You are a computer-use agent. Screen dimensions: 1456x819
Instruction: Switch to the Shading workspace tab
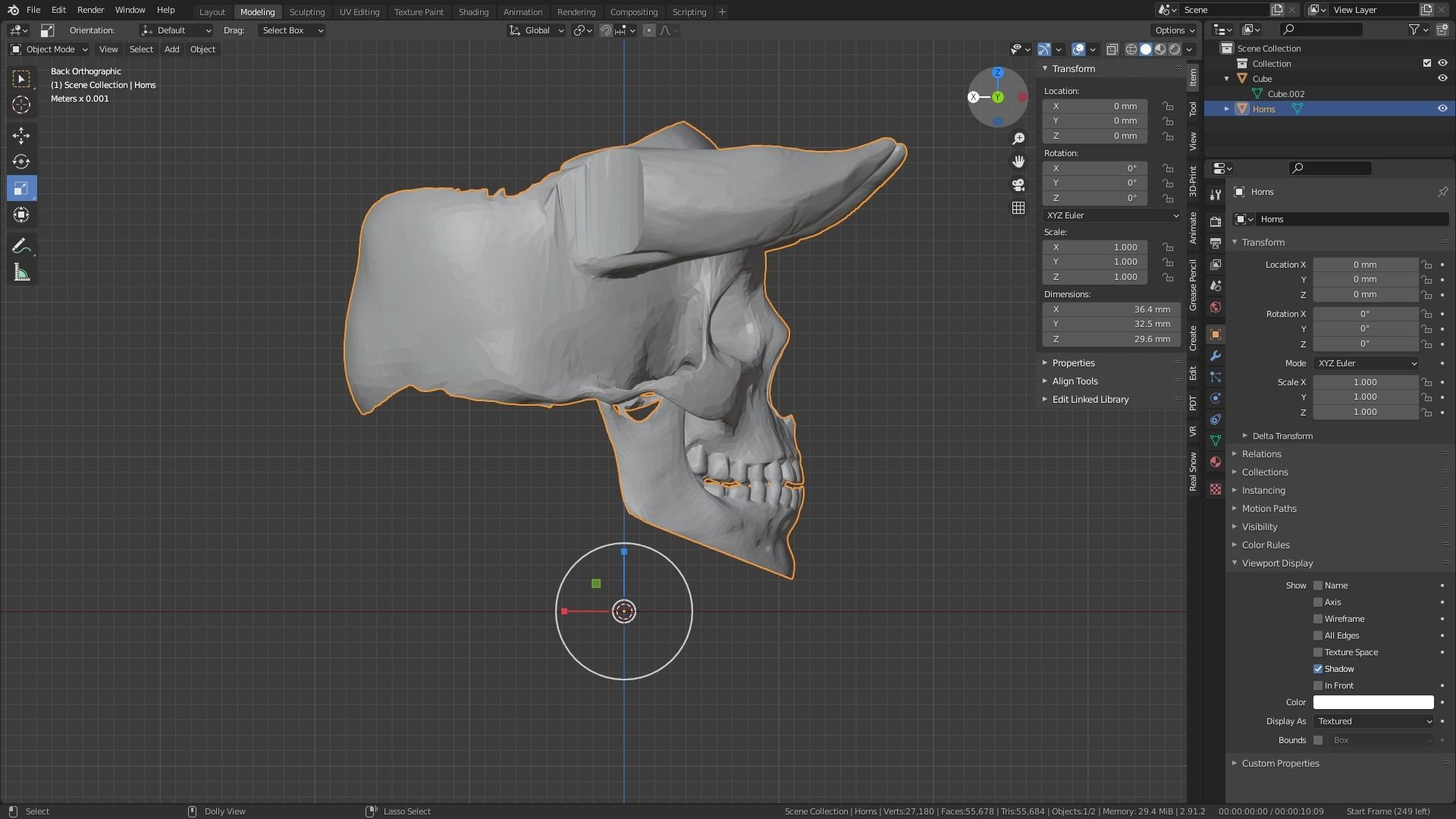473,12
